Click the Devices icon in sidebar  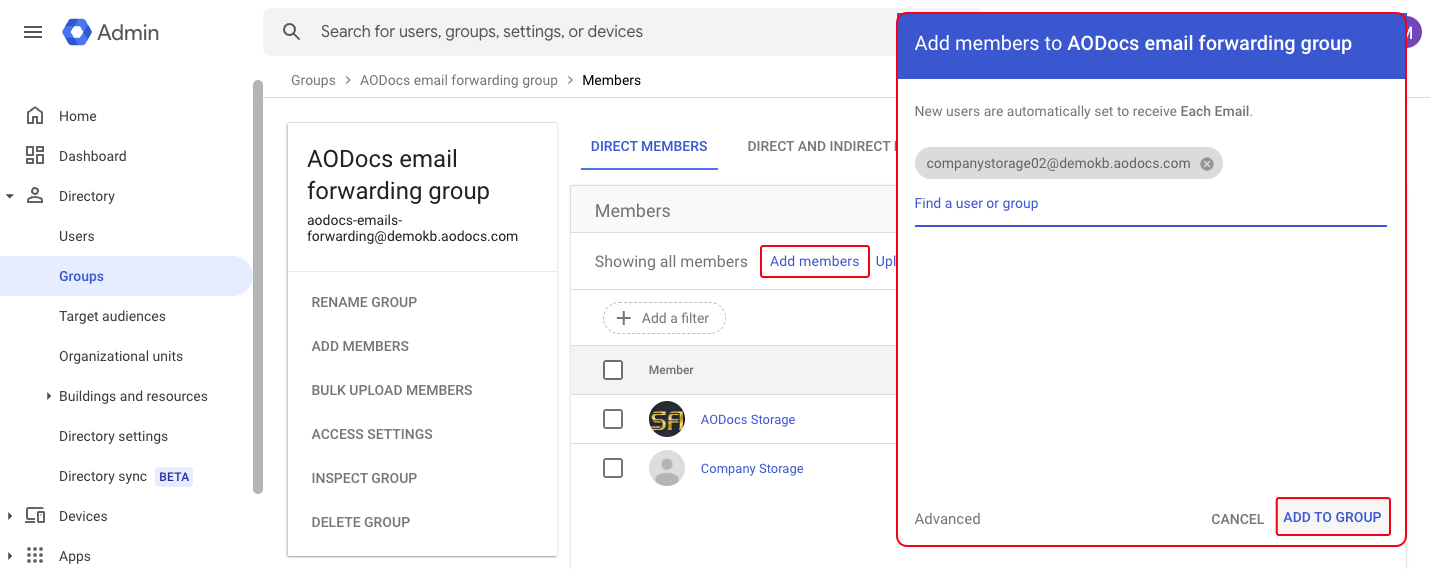coord(35,516)
